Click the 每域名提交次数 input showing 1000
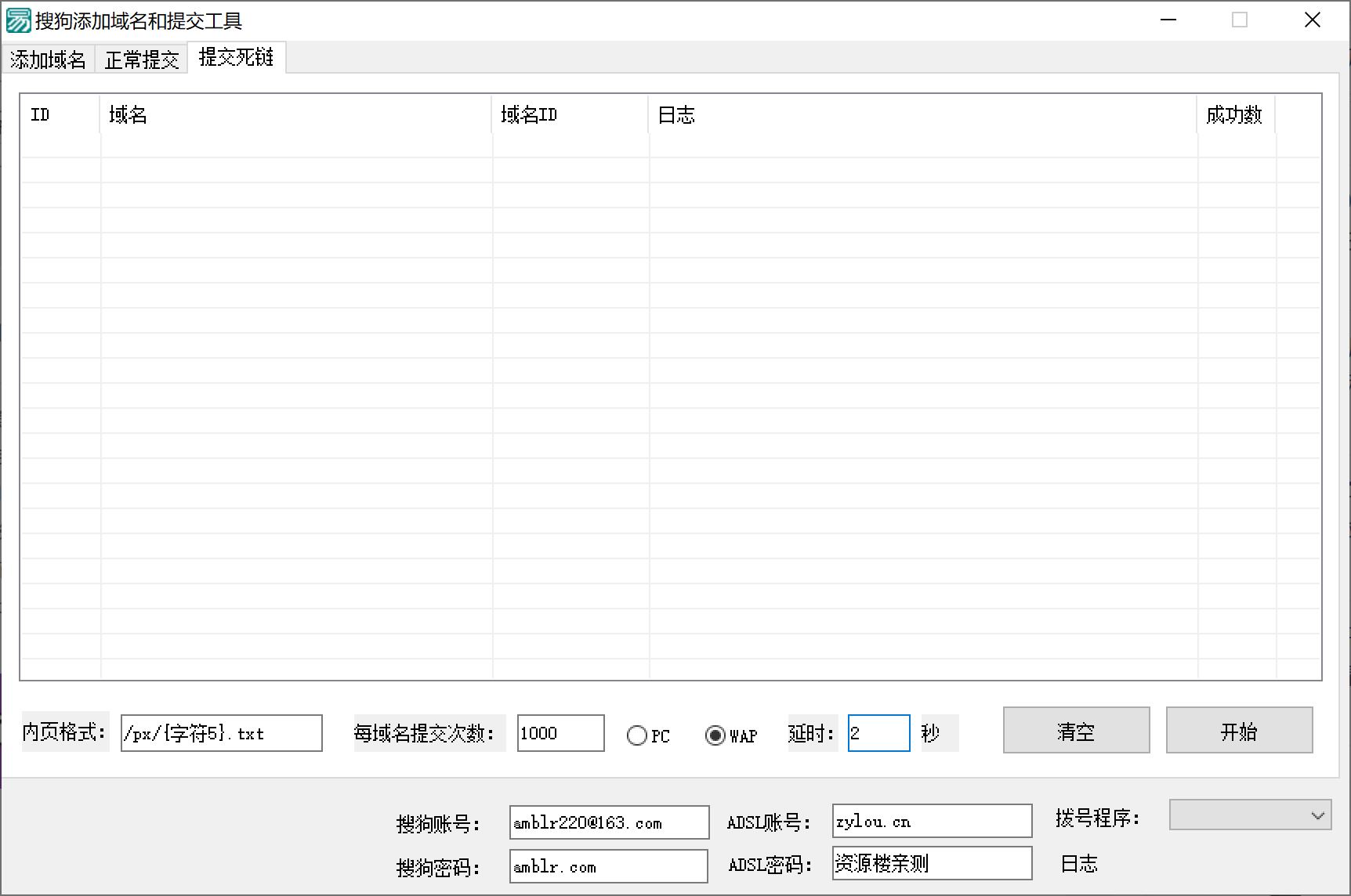The height and width of the screenshot is (896, 1351). click(x=560, y=732)
